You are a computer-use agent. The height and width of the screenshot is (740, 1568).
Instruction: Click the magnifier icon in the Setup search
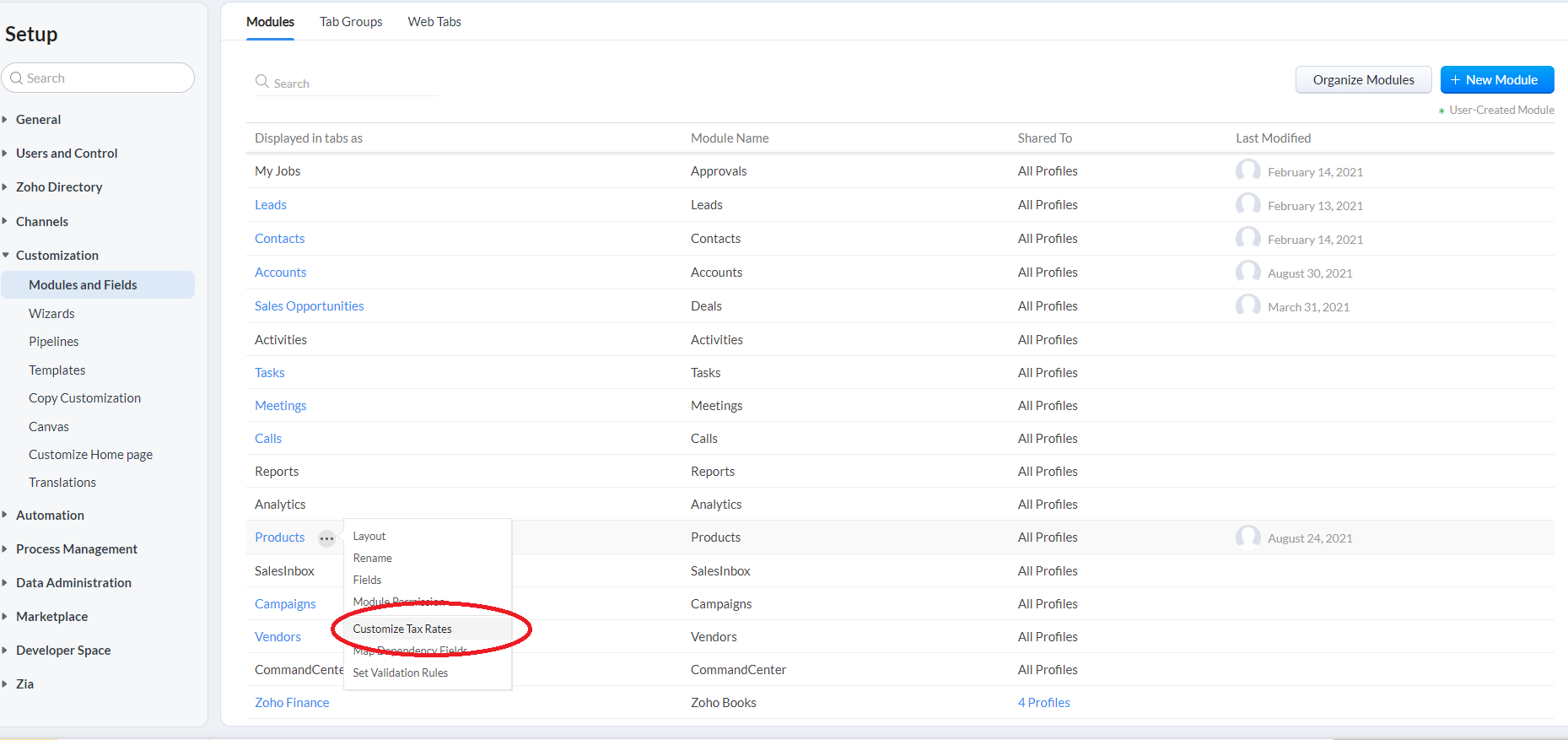coord(16,78)
